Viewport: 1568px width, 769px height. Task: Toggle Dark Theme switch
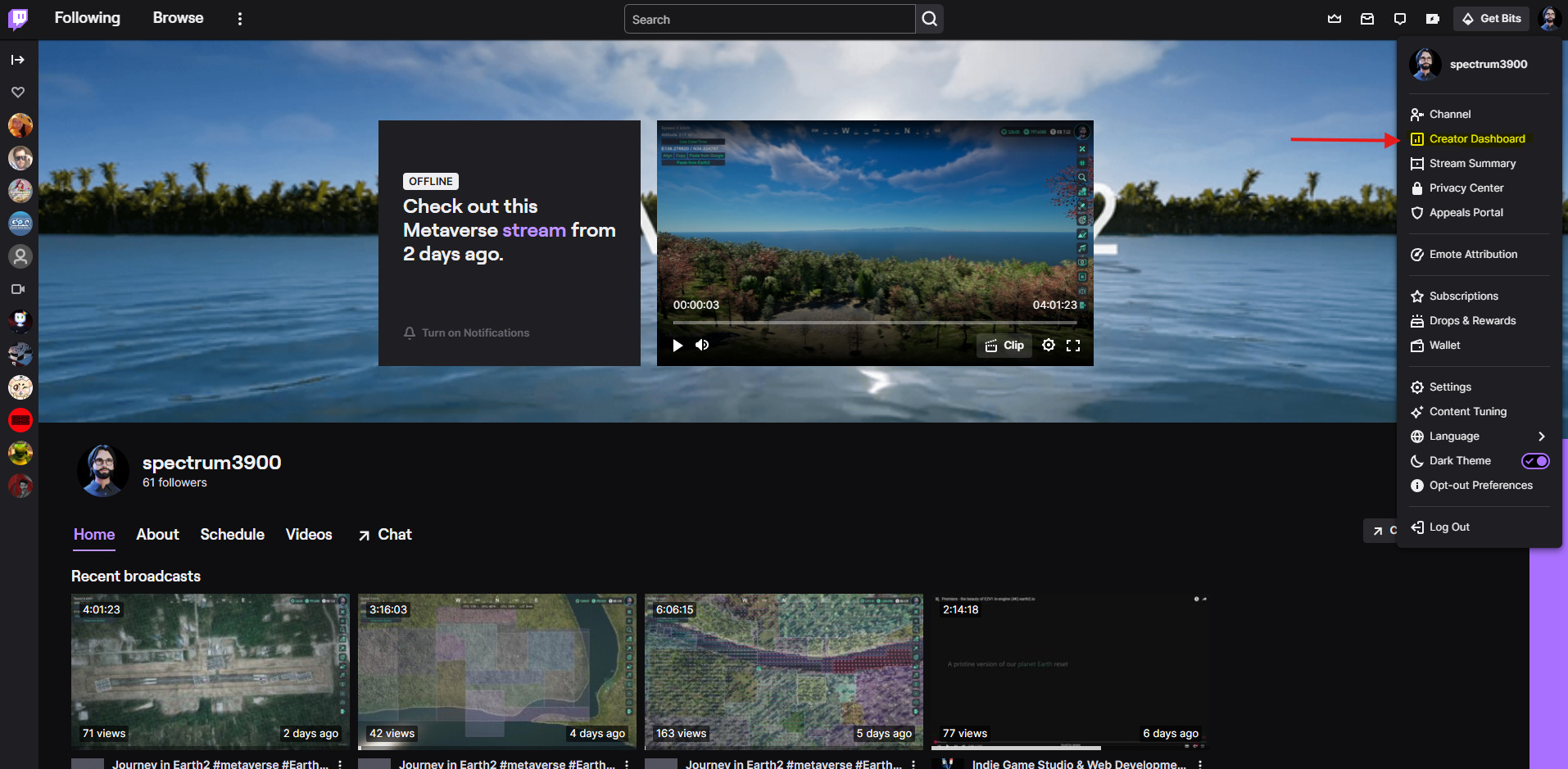click(1534, 461)
